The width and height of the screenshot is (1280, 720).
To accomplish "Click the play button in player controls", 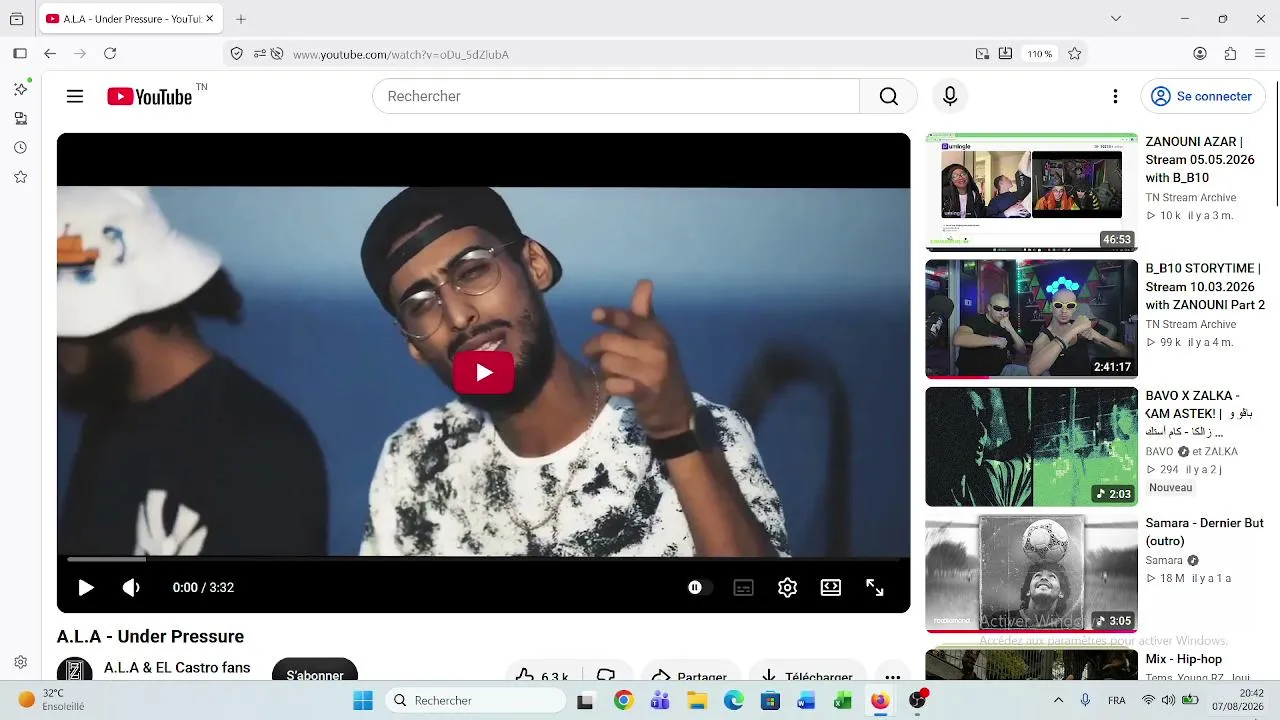I will (x=86, y=588).
